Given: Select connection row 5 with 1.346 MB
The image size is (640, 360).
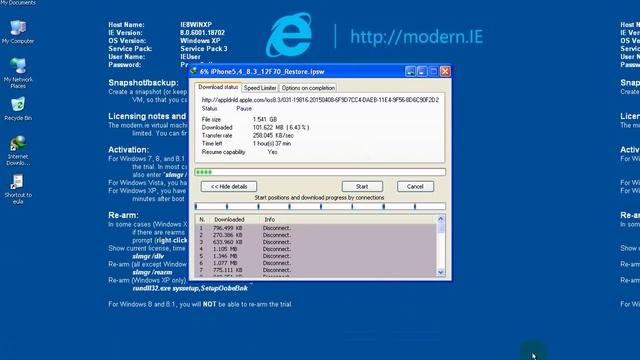Looking at the screenshot, I should 316,256.
